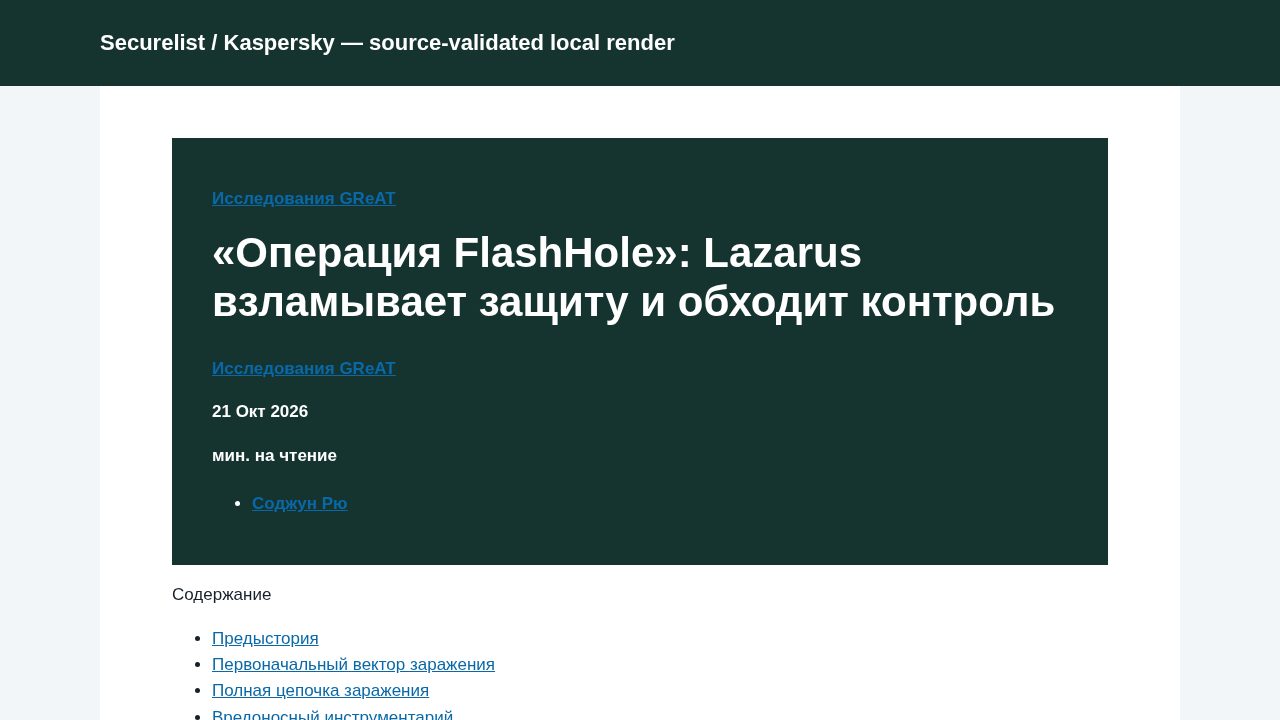Click the «Операция FlashHole» article headline
This screenshot has height=720, width=1280.
click(633, 277)
